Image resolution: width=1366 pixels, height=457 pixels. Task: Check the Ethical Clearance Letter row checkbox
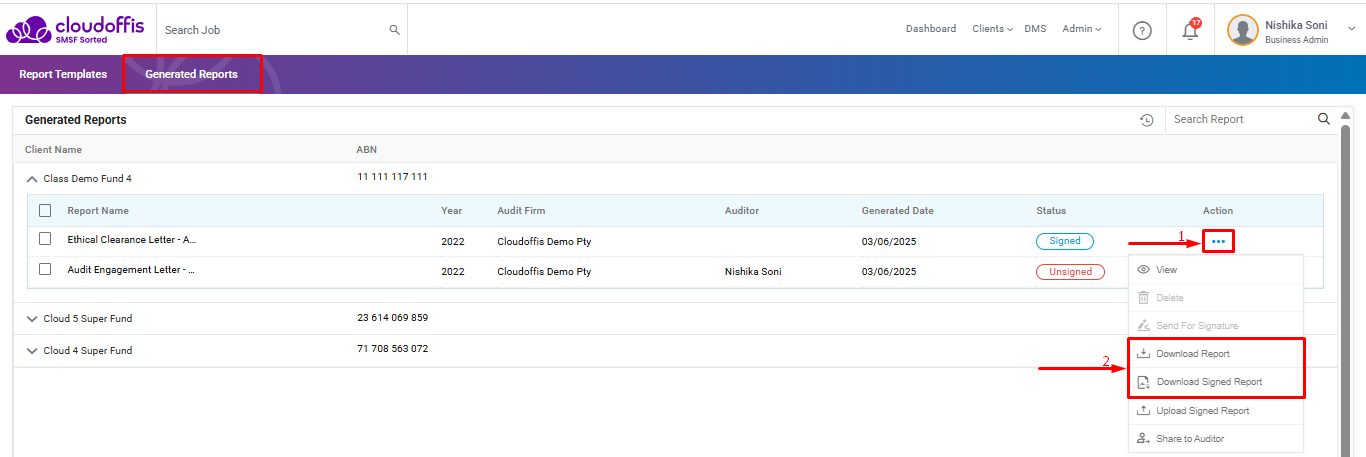coord(45,239)
